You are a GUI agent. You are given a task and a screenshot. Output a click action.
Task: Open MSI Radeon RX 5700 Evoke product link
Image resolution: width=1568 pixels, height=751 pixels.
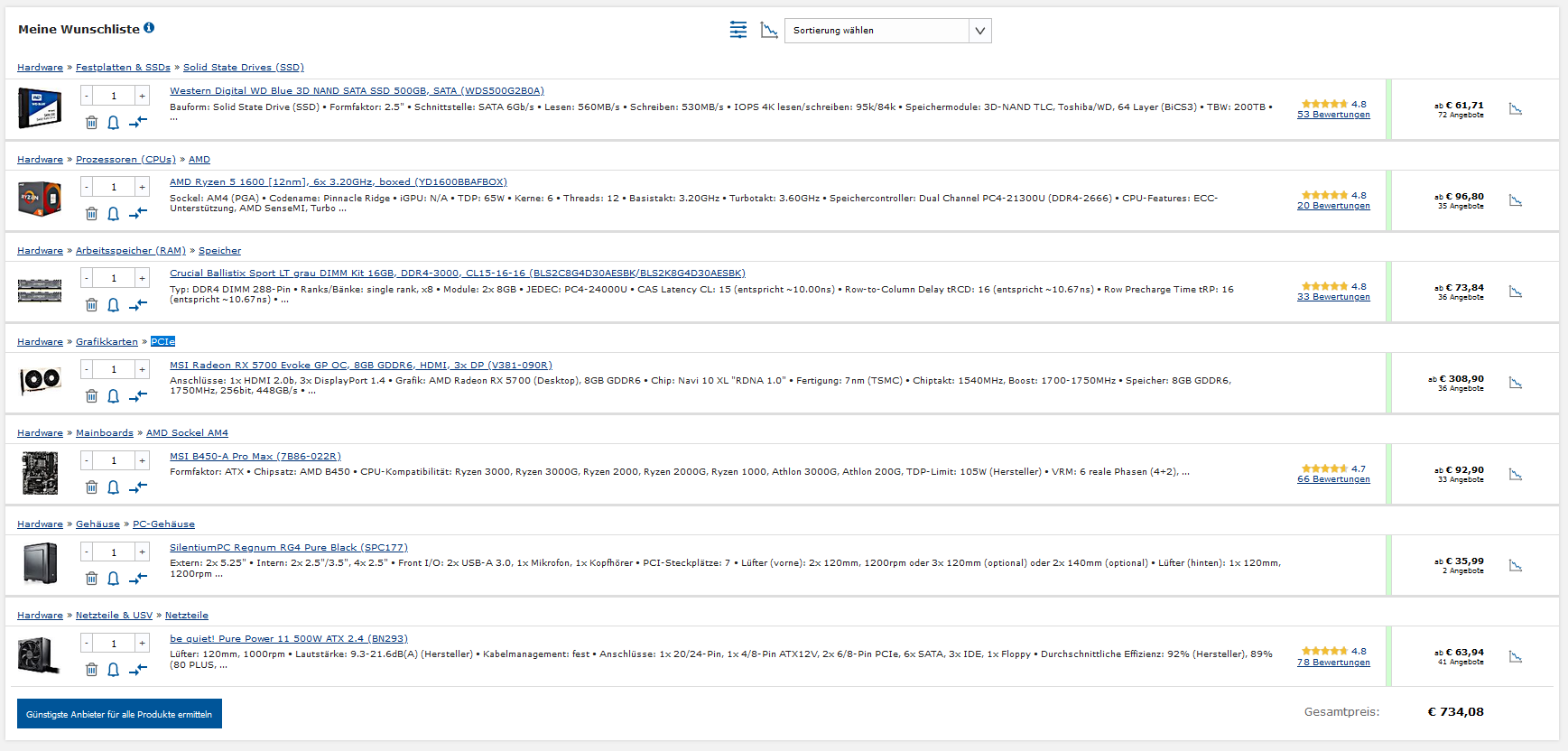(361, 365)
